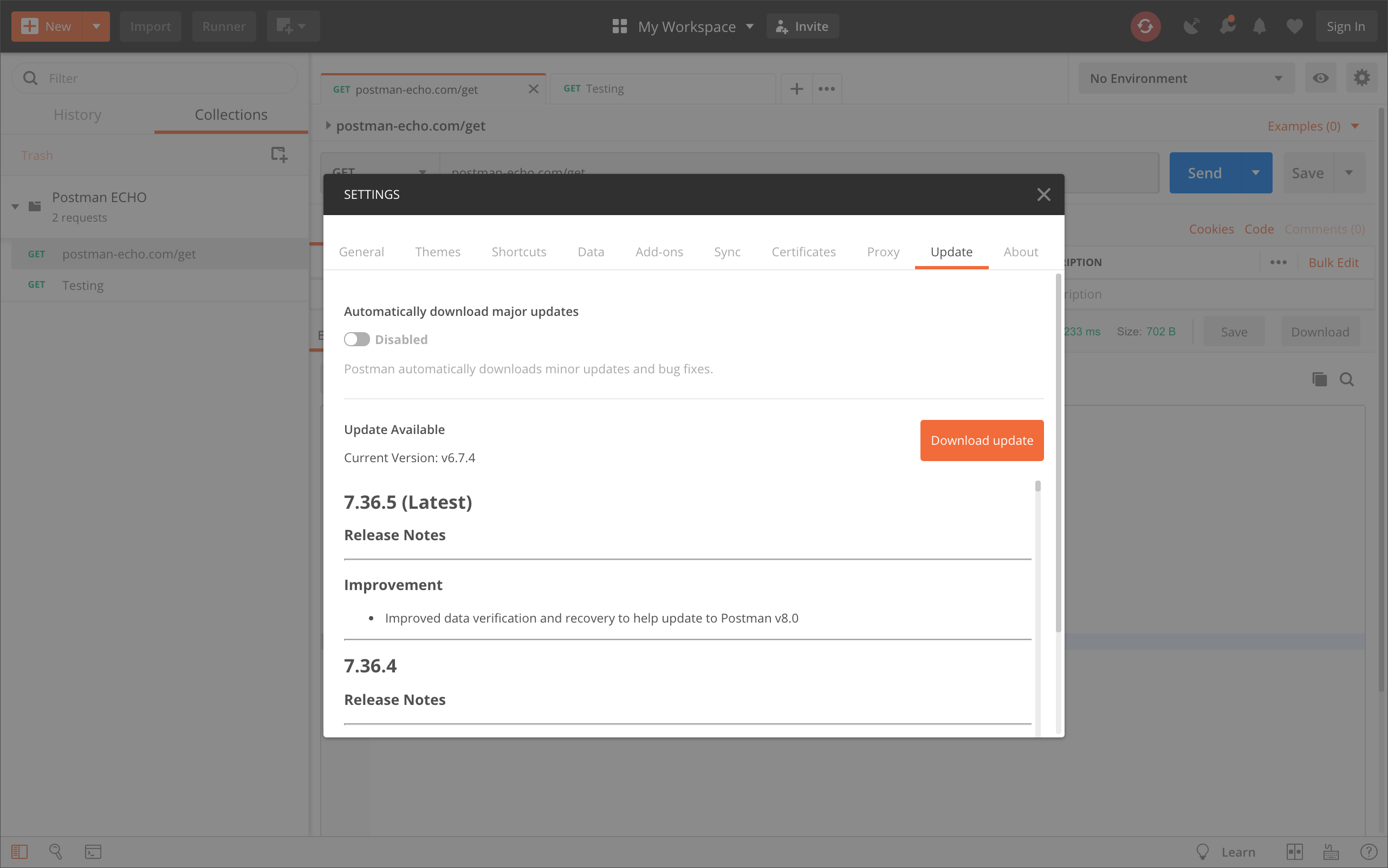The width and height of the screenshot is (1388, 868).
Task: Click the Sign In button
Action: coord(1346,27)
